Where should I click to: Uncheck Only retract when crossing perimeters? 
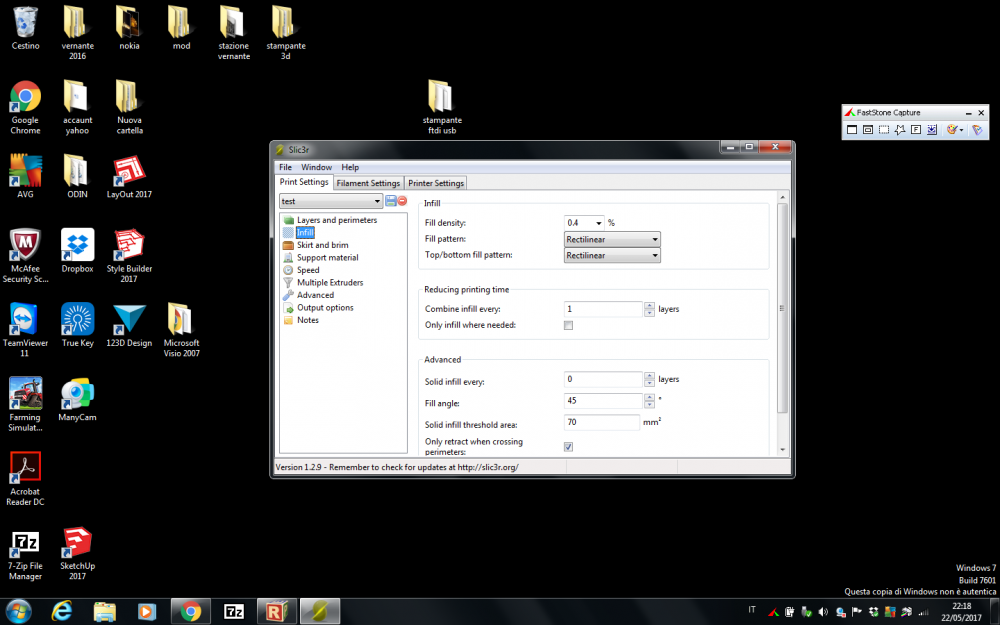pyautogui.click(x=569, y=446)
